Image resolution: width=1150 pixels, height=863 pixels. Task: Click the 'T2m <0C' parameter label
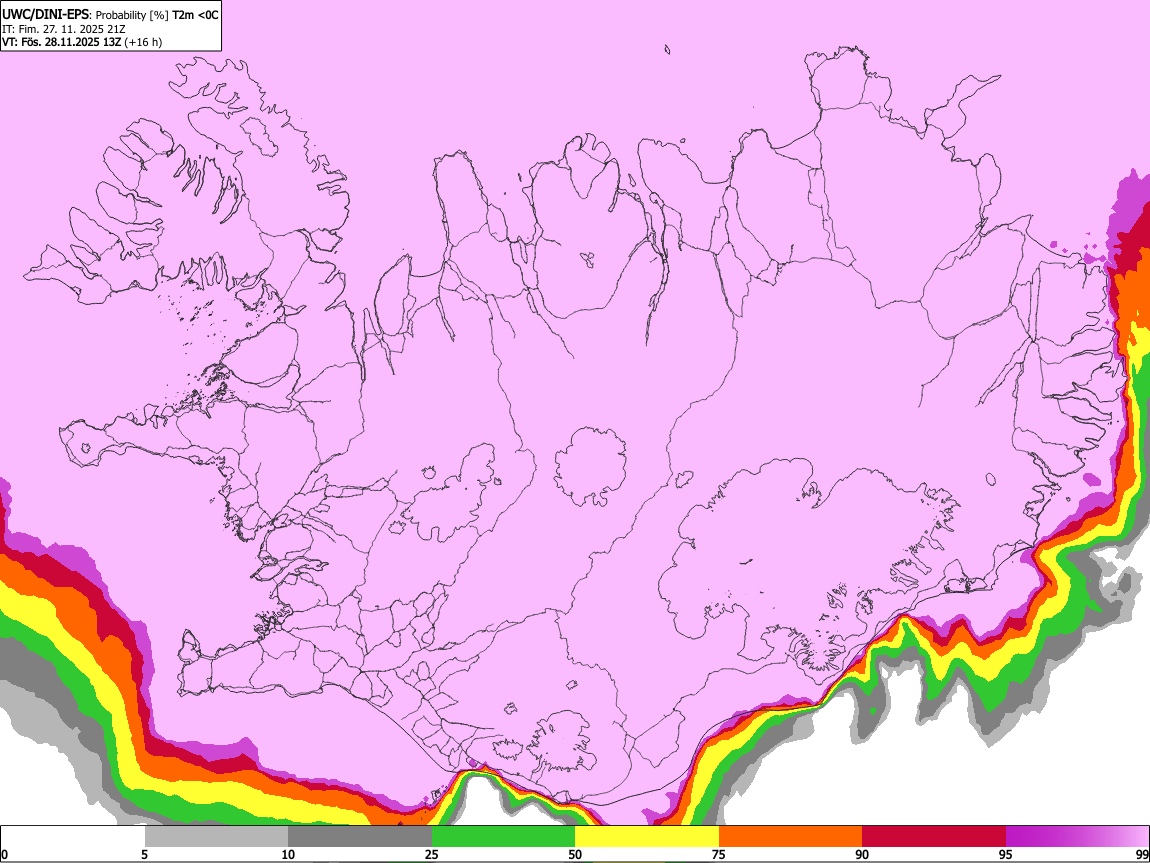tap(195, 15)
